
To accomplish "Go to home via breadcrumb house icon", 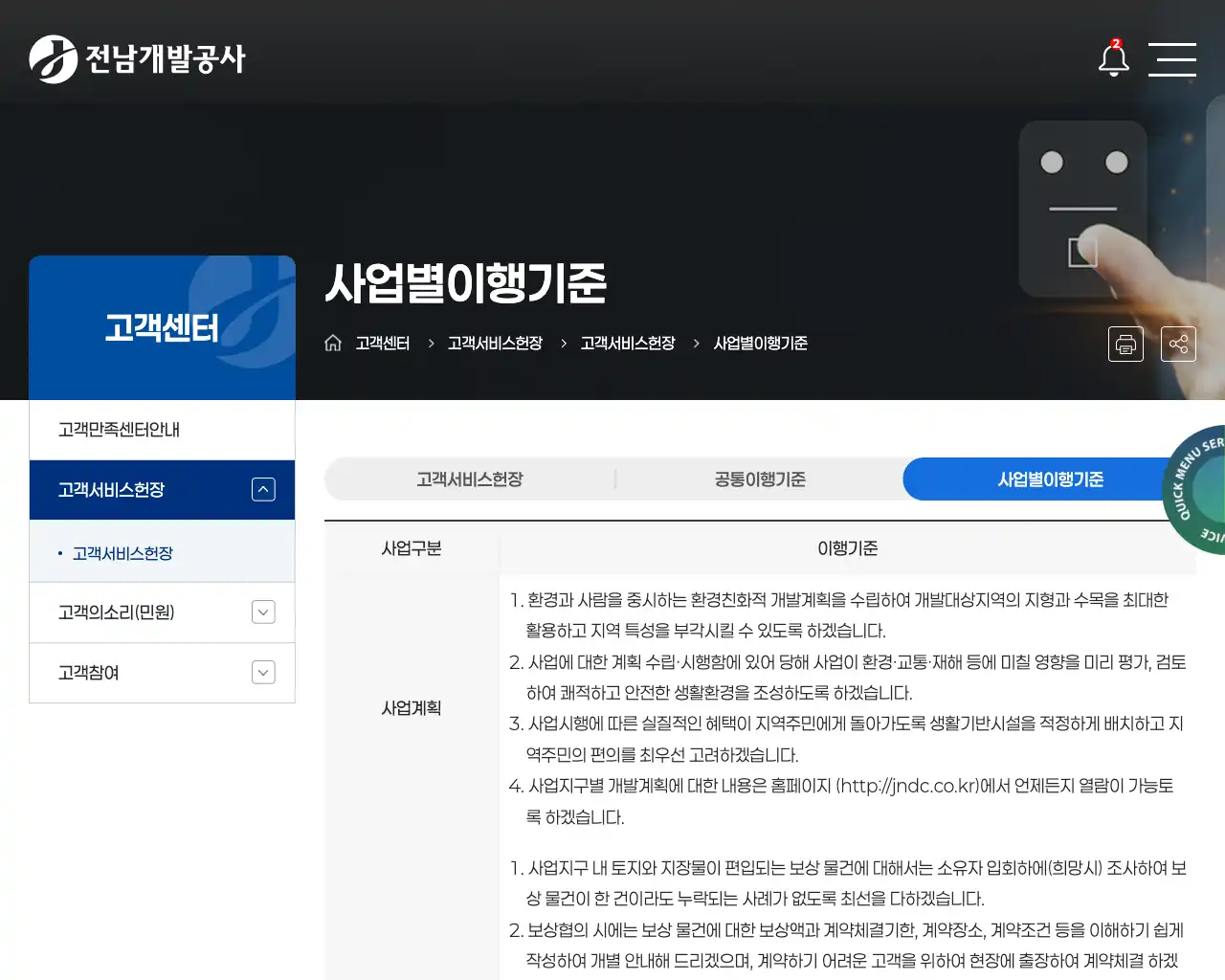I will 333,343.
